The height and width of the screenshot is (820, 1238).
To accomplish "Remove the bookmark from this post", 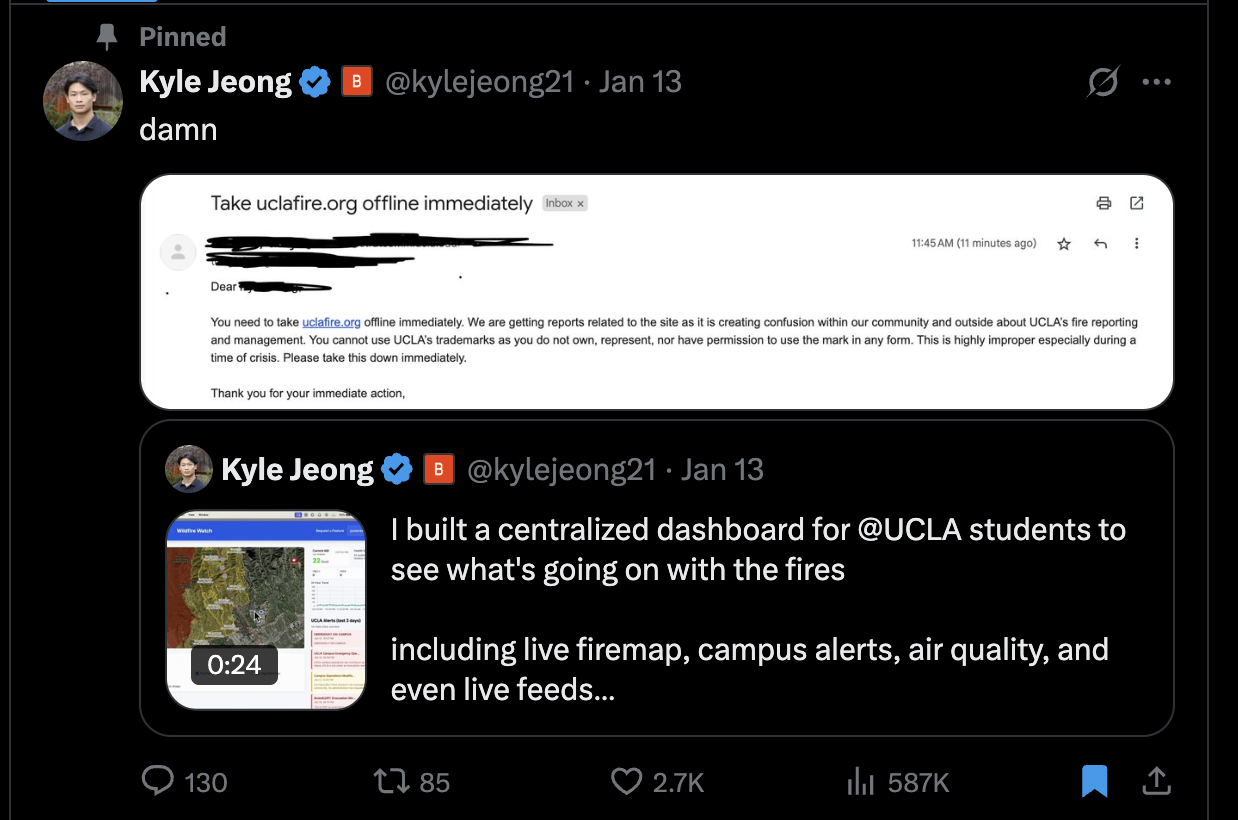I will [x=1094, y=782].
